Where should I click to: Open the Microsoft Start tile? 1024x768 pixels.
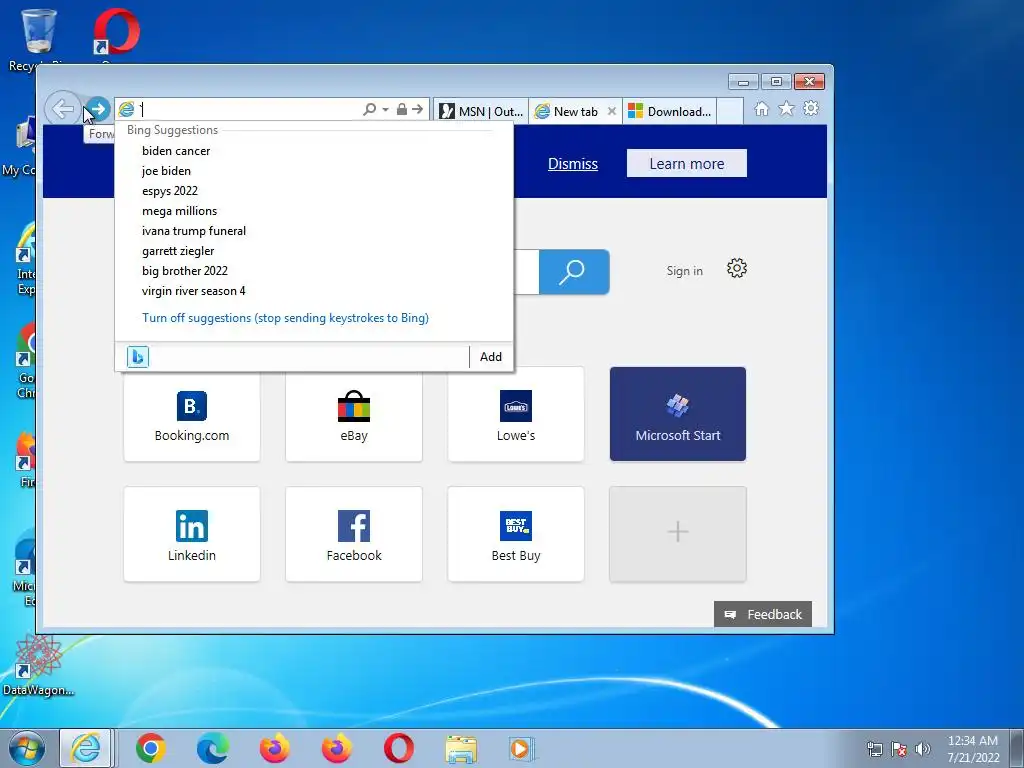pos(678,414)
